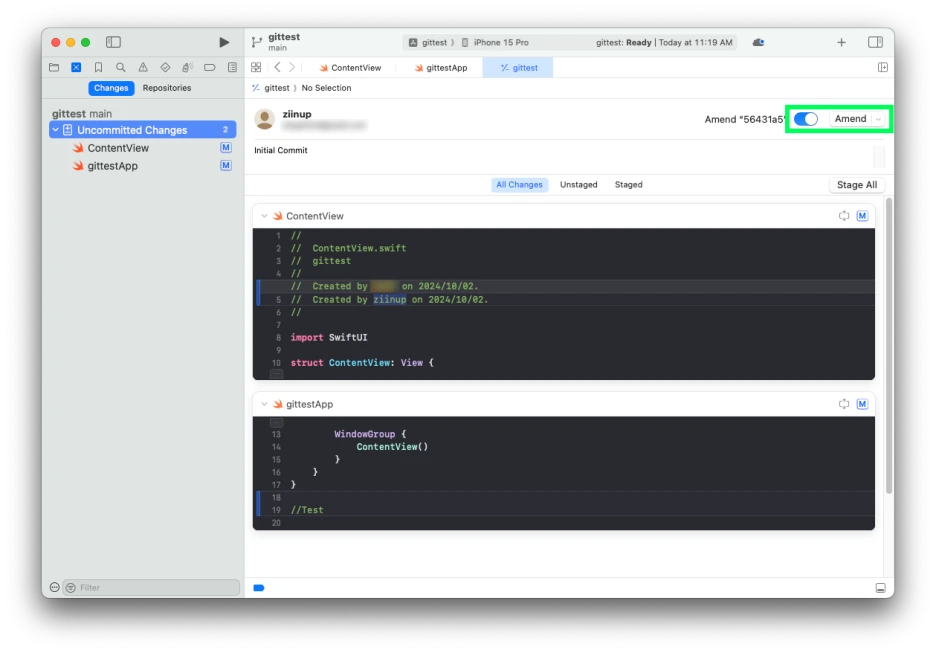Screen dimensions: 936x653
Task: Open the gittest scheme selector
Action: (428, 42)
